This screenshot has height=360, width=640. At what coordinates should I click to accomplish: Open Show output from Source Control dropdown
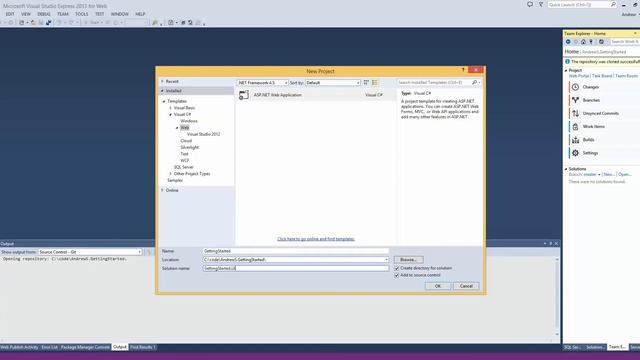click(x=90, y=252)
